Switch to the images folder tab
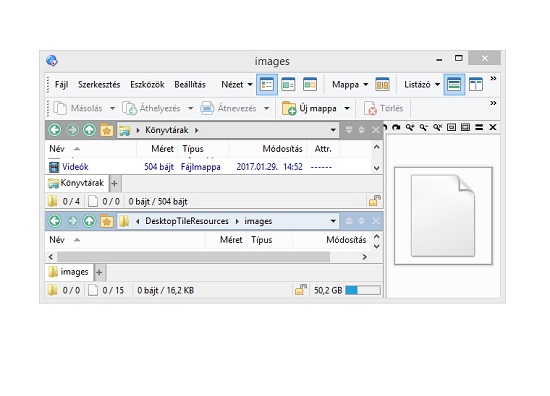This screenshot has height=396, width=550. [69, 272]
